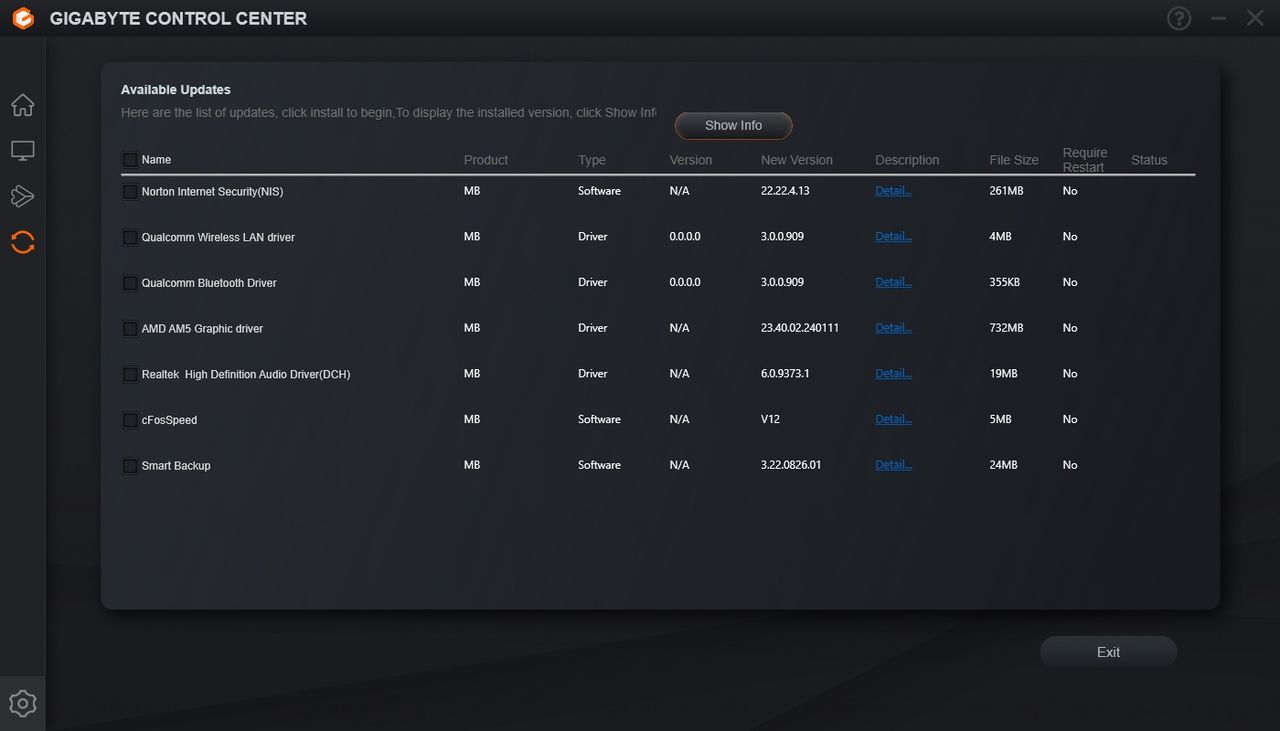This screenshot has height=731, width=1280.
Task: Open Settings gear icon
Action: (22, 704)
